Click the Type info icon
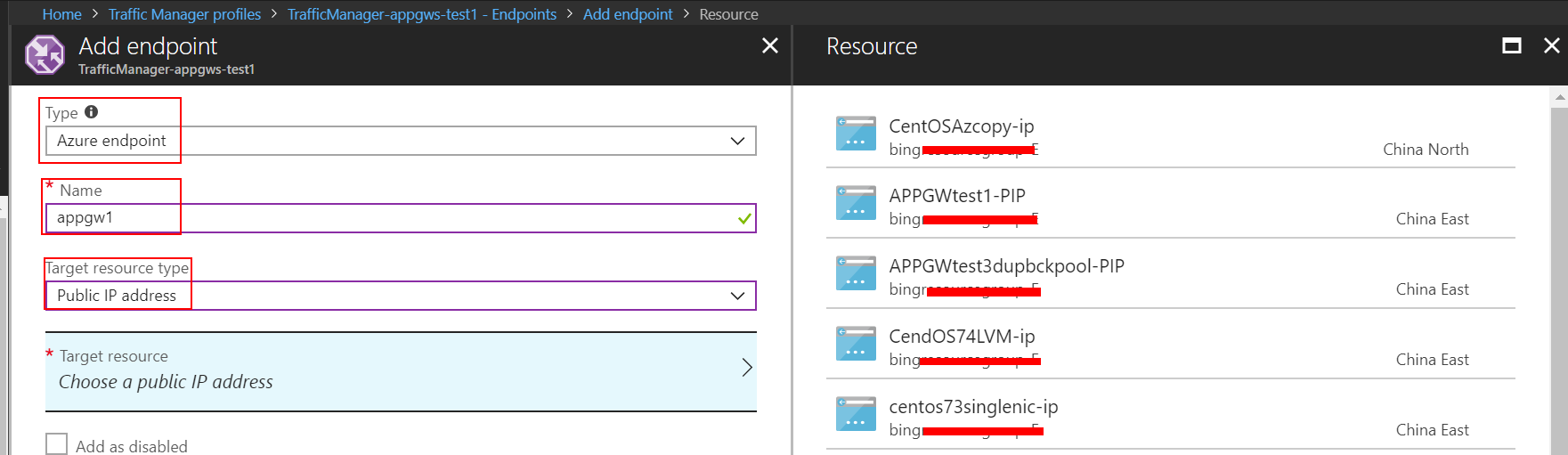Viewport: 1568px width, 455px height. pyautogui.click(x=91, y=112)
